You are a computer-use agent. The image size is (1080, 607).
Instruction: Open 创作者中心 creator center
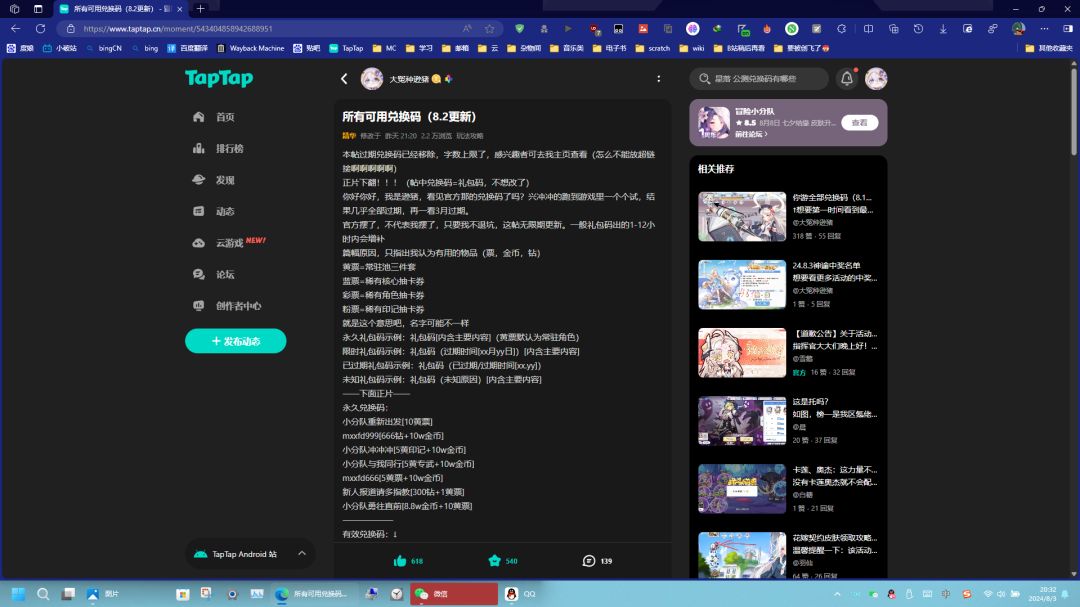click(x=227, y=306)
